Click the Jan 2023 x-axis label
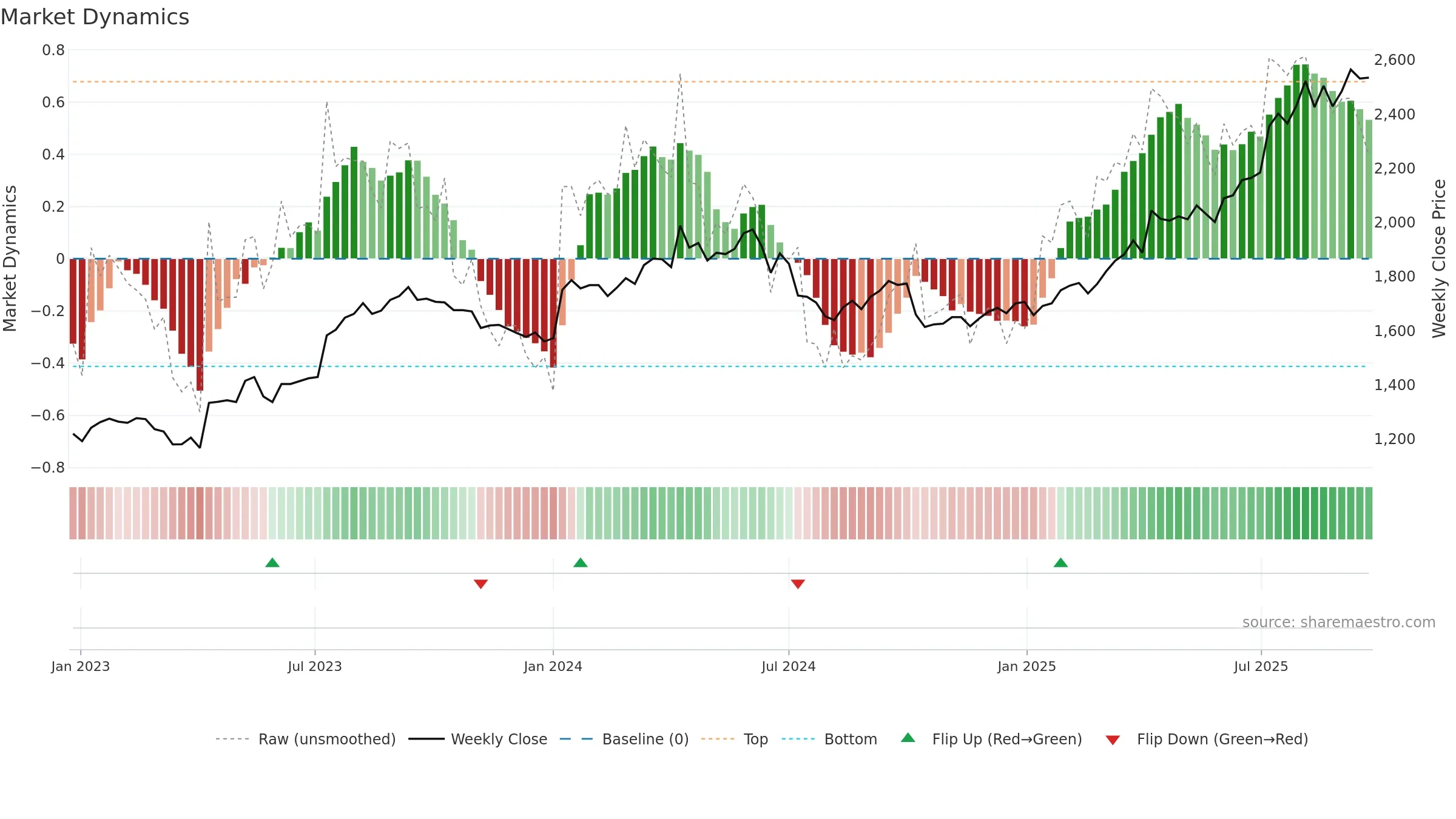 [x=81, y=666]
